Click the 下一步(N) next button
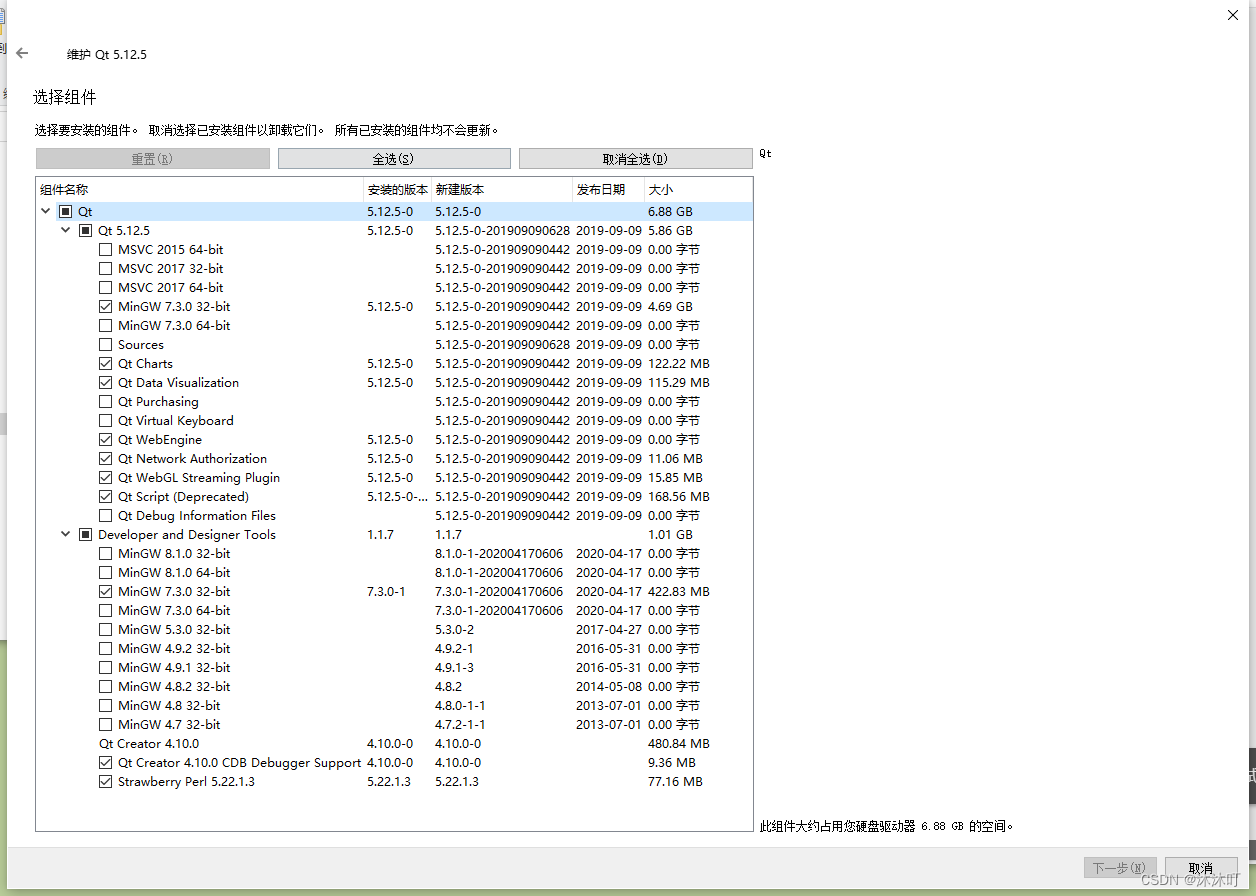This screenshot has width=1256, height=896. [1120, 868]
